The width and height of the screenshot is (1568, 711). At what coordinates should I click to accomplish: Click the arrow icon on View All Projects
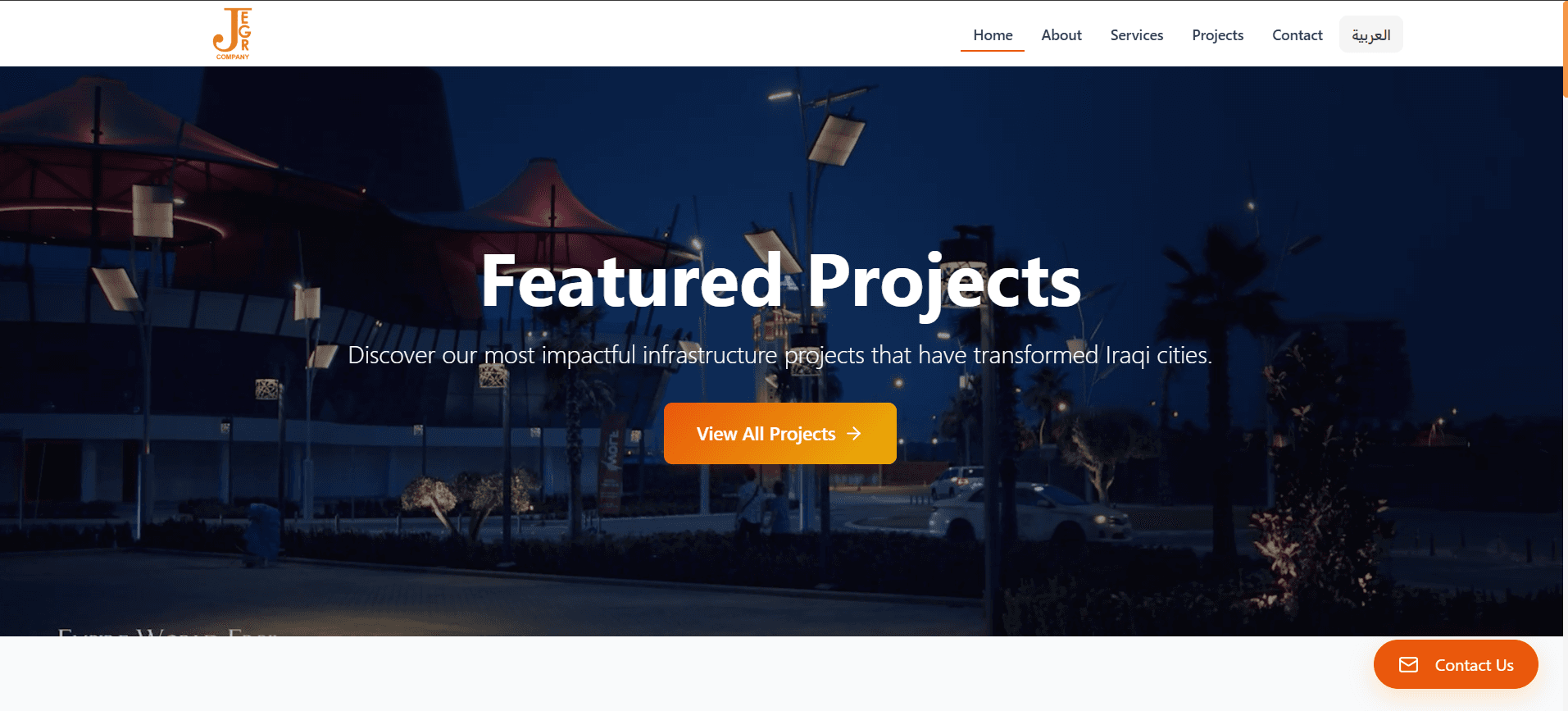[x=854, y=433]
